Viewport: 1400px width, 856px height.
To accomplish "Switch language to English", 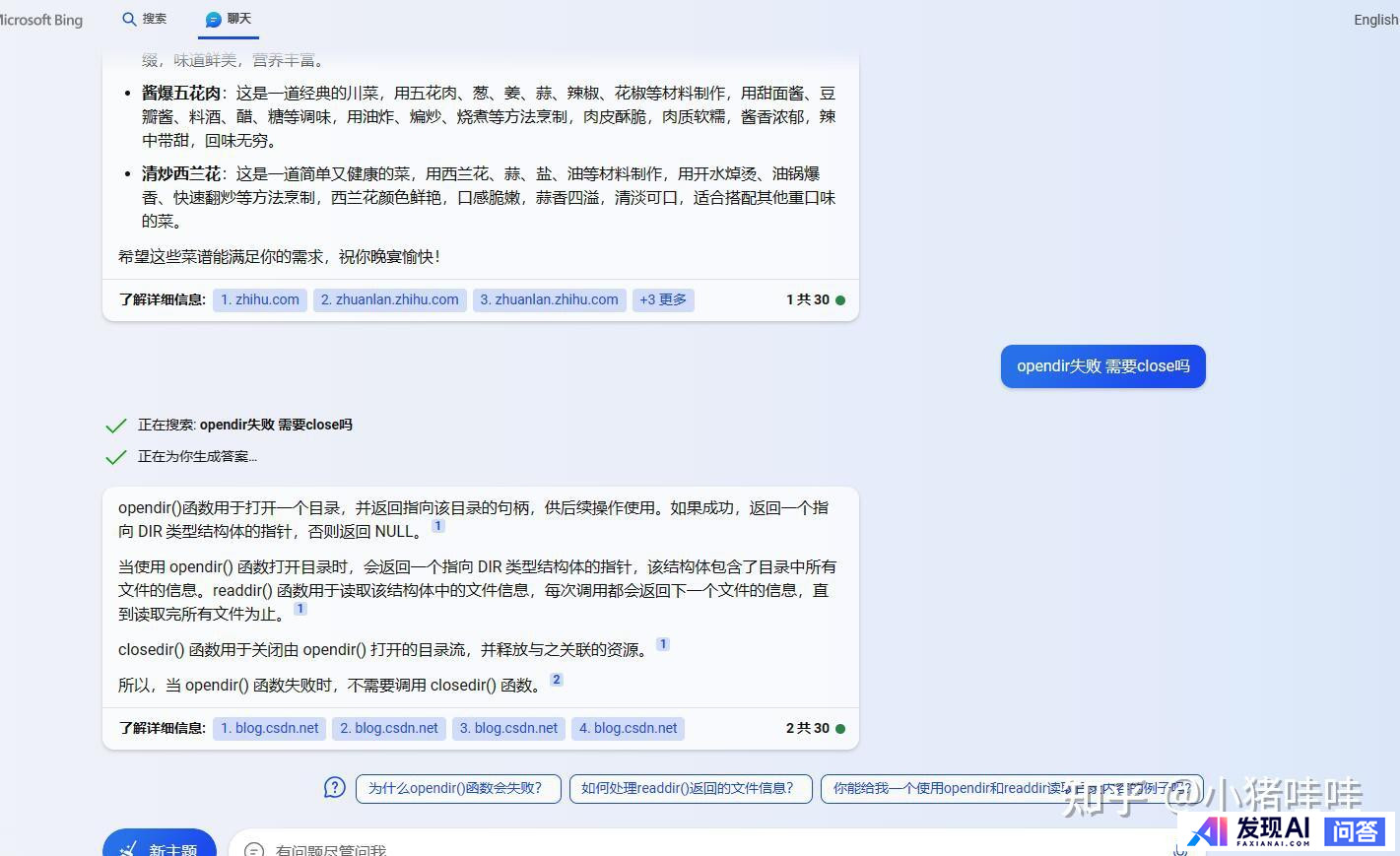I will coord(1375,20).
